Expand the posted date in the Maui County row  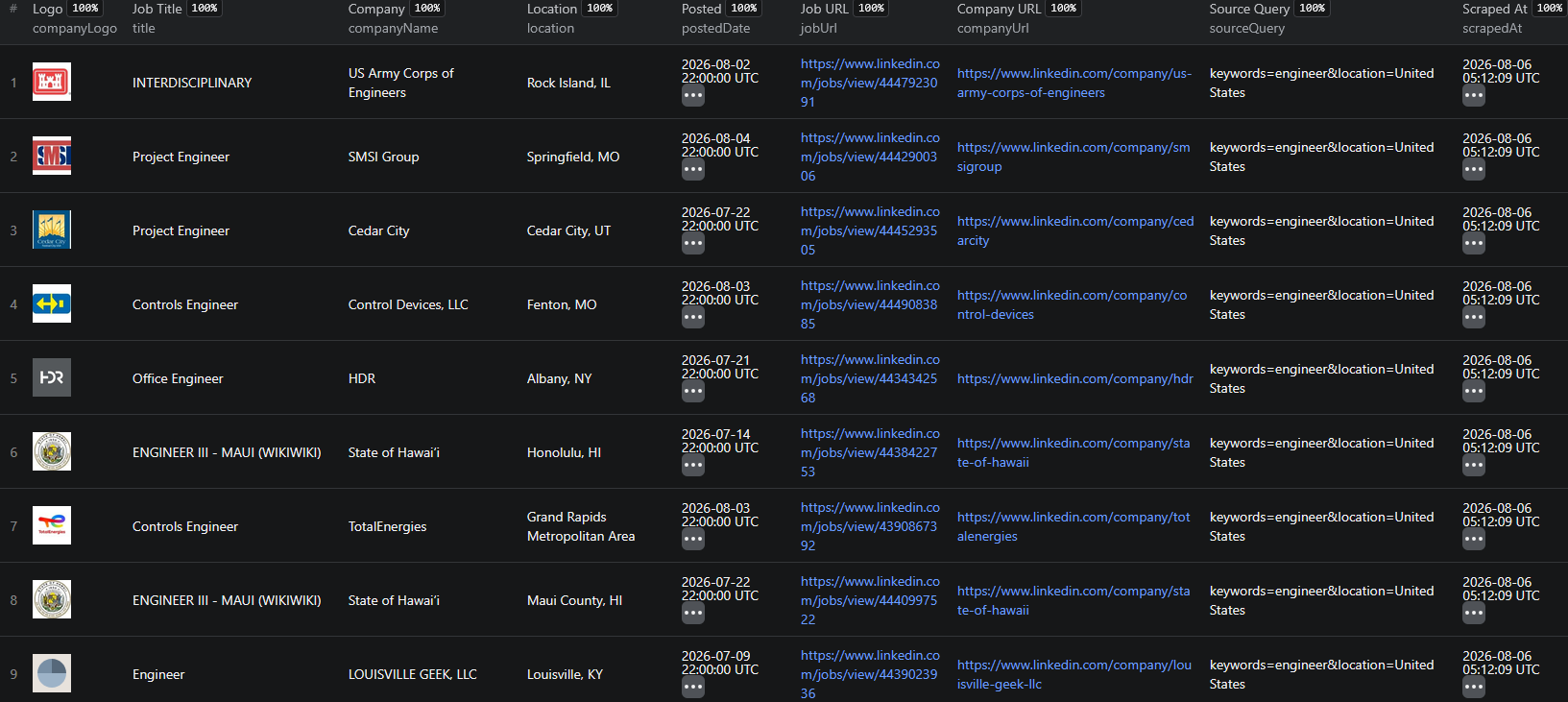pyautogui.click(x=693, y=614)
